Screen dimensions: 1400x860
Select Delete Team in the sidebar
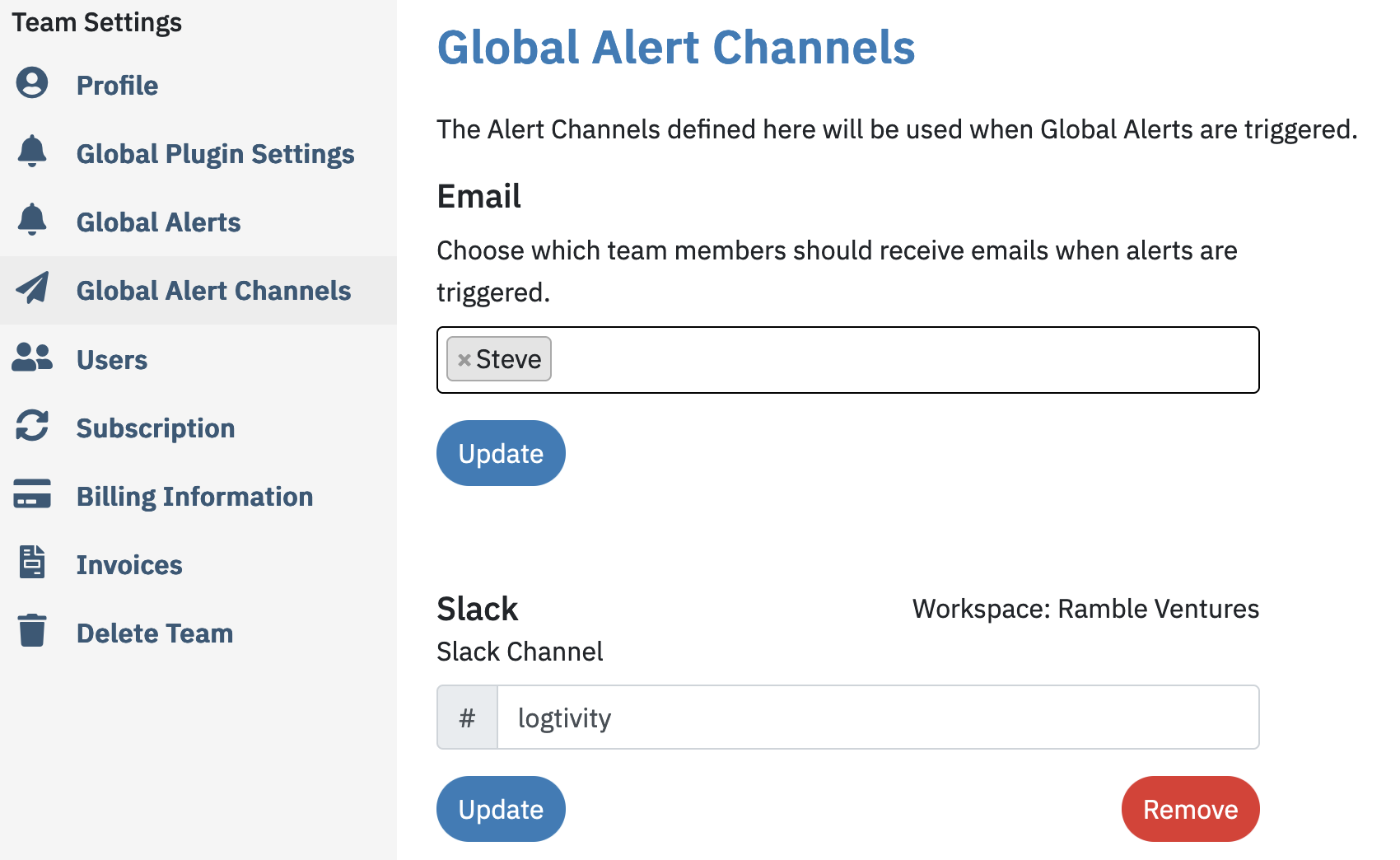[154, 632]
